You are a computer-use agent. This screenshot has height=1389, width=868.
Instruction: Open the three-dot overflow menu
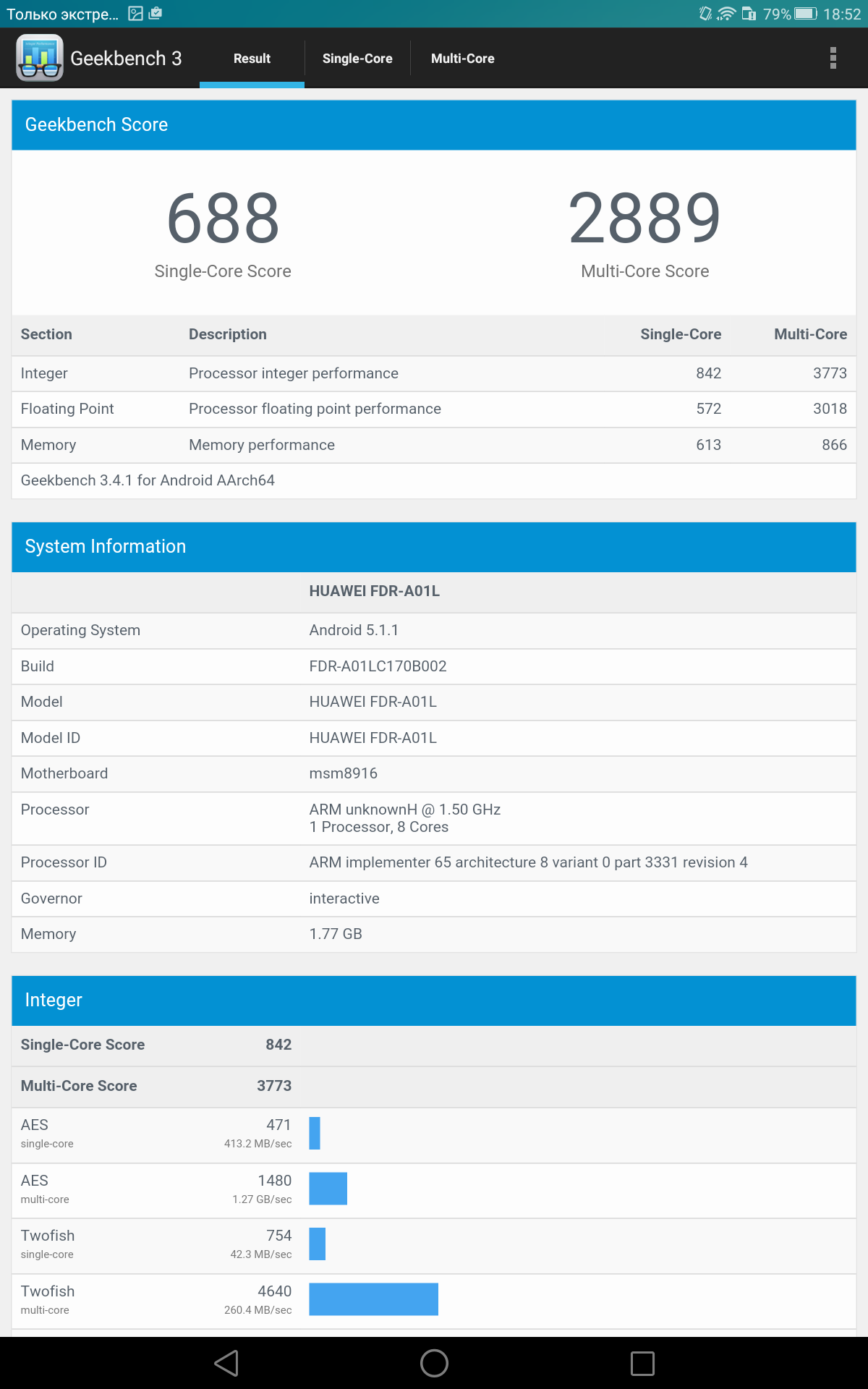833,58
